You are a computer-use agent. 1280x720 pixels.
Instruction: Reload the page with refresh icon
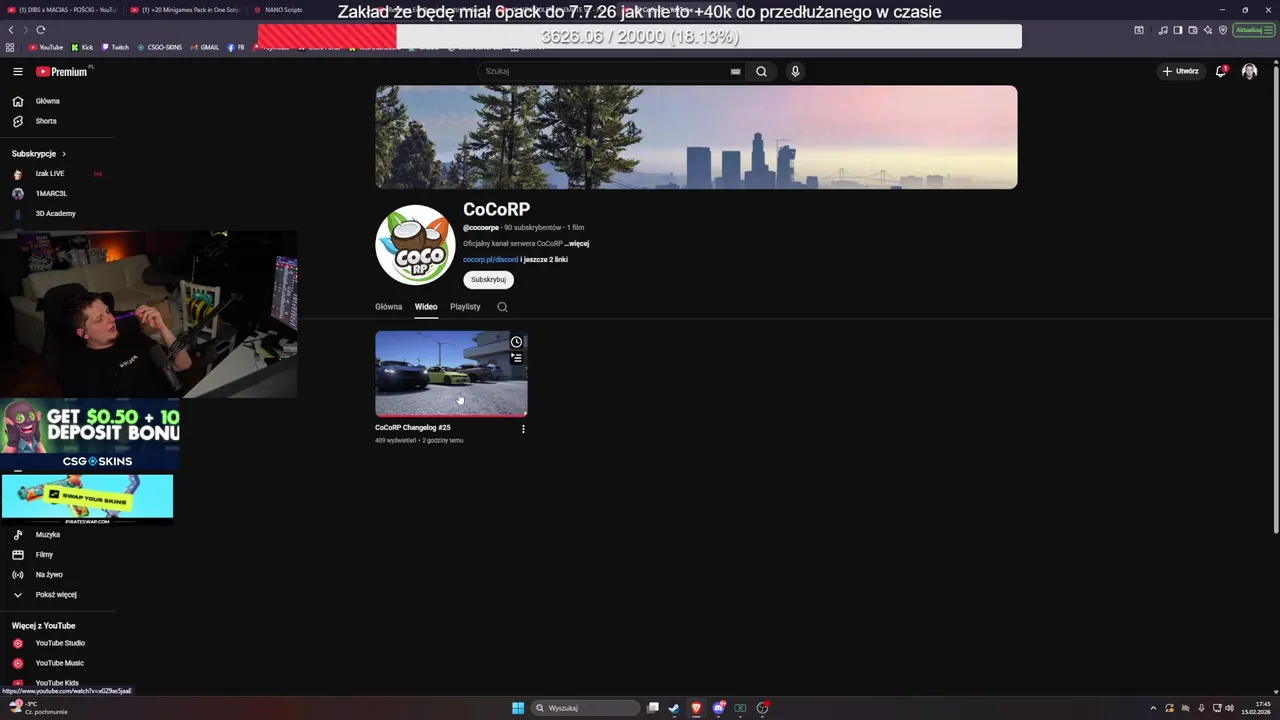click(x=41, y=30)
